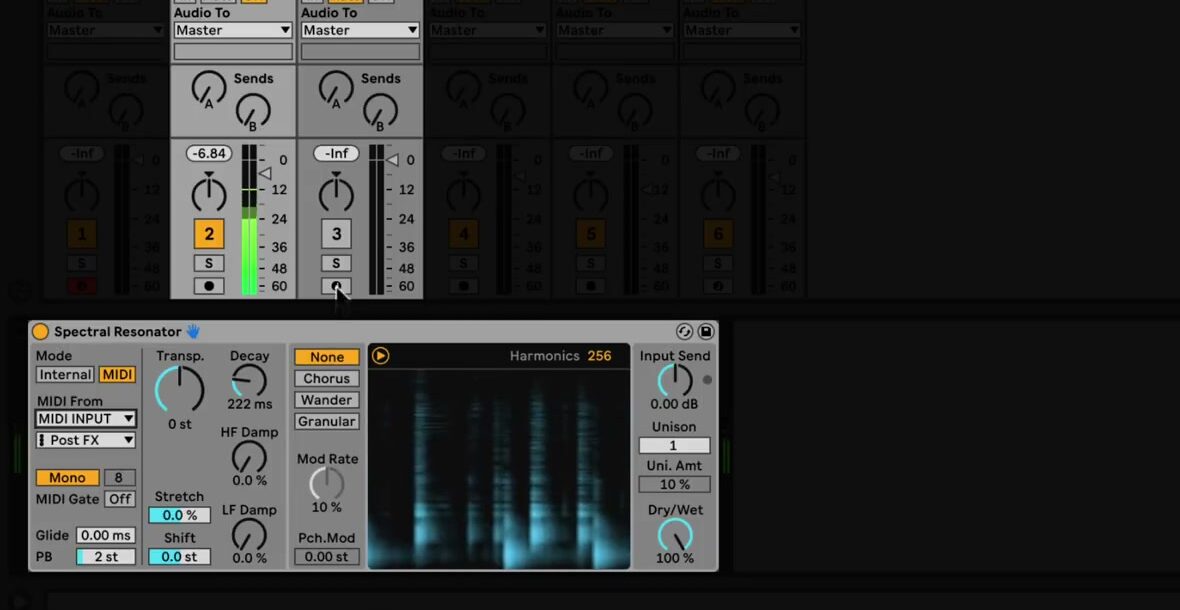Toggle dimmed track 1 activator button
The width and height of the screenshot is (1180, 610).
[x=81, y=234]
